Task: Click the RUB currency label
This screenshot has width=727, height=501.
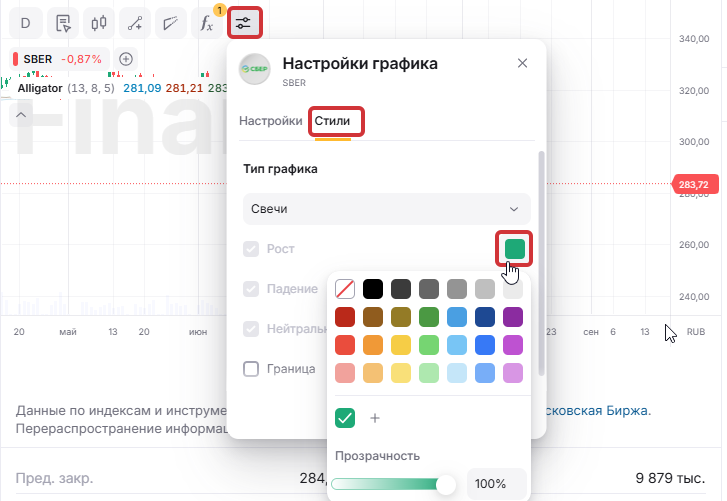Action: pyautogui.click(x=695, y=332)
